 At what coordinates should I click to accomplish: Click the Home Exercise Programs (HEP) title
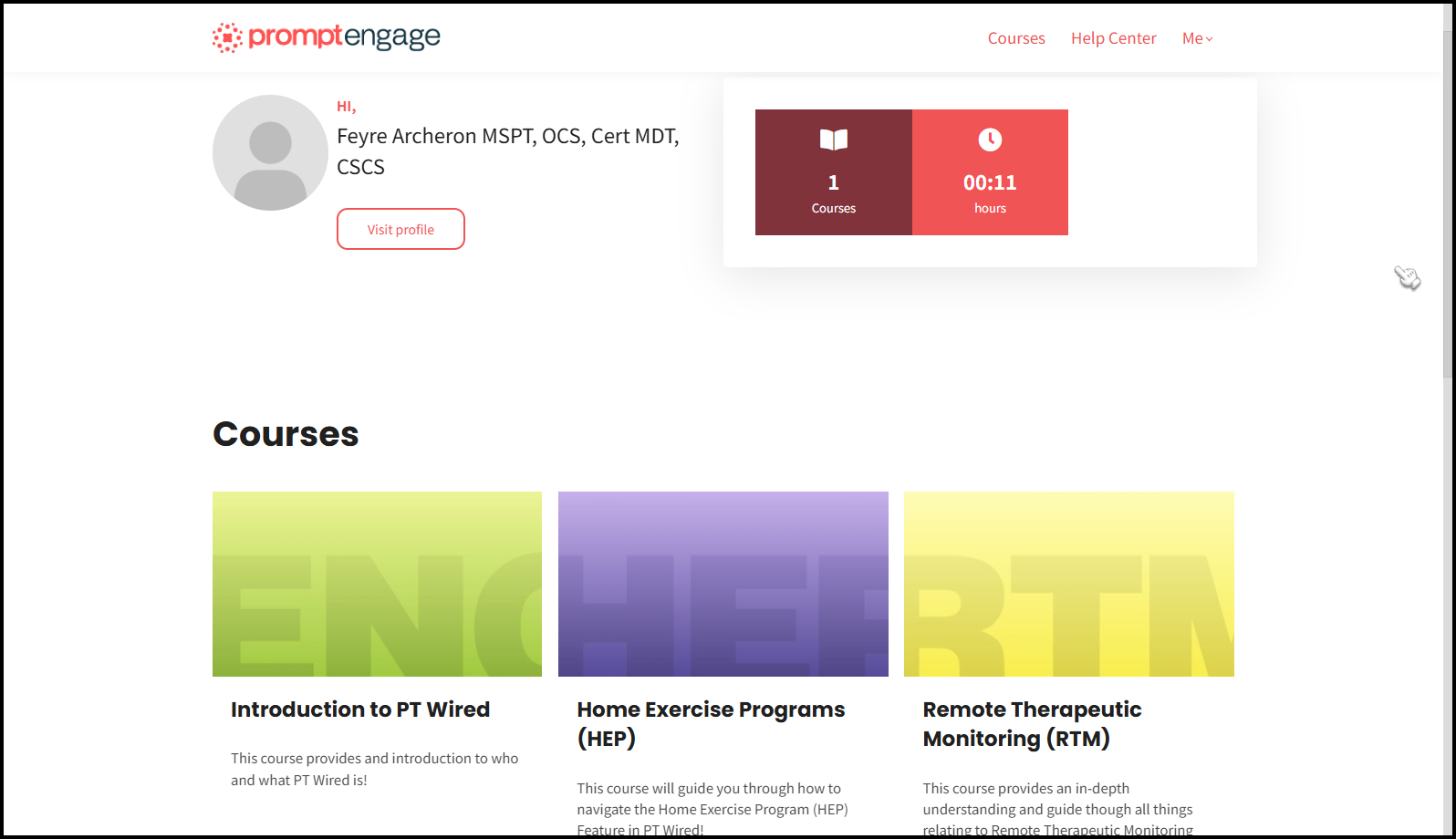pos(711,724)
